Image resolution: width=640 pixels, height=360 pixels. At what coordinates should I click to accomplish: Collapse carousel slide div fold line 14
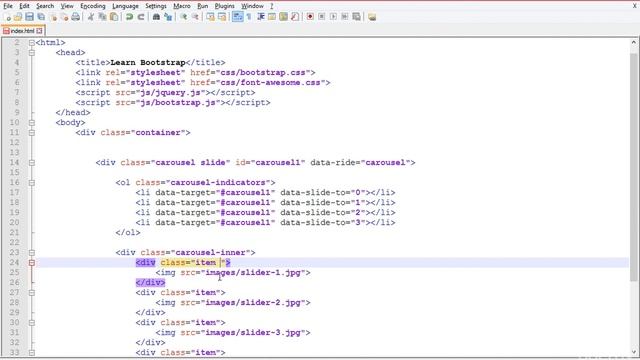pyautogui.click(x=31, y=162)
